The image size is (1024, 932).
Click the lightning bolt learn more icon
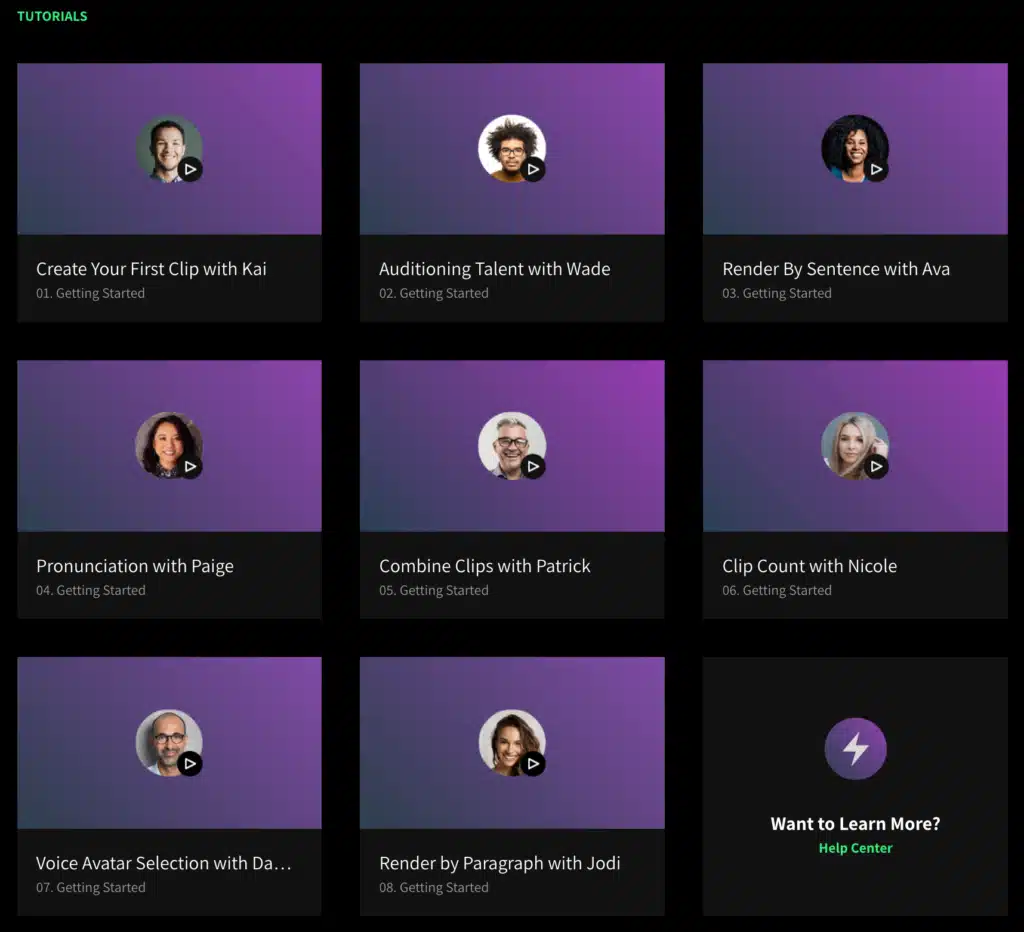[x=855, y=748]
